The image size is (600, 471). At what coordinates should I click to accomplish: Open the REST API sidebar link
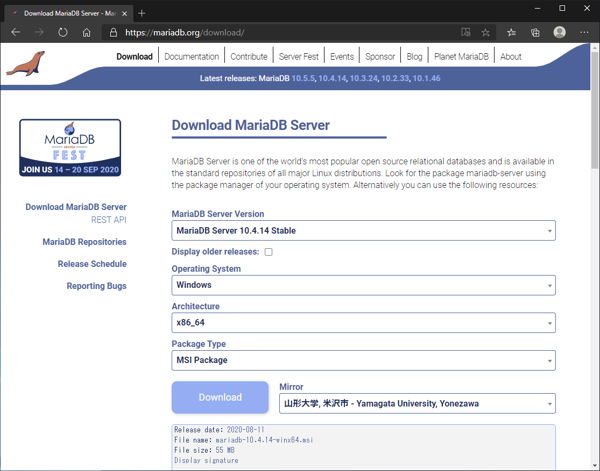click(109, 220)
